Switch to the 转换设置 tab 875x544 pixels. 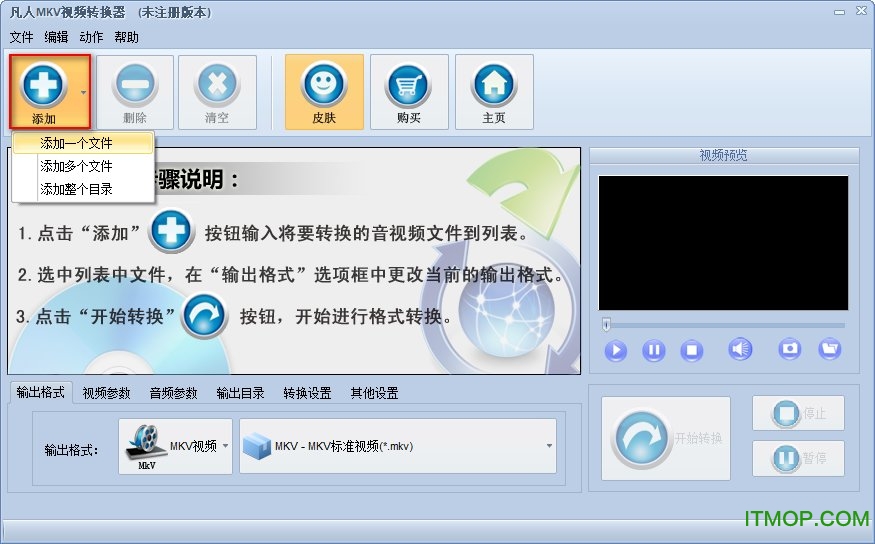click(307, 393)
